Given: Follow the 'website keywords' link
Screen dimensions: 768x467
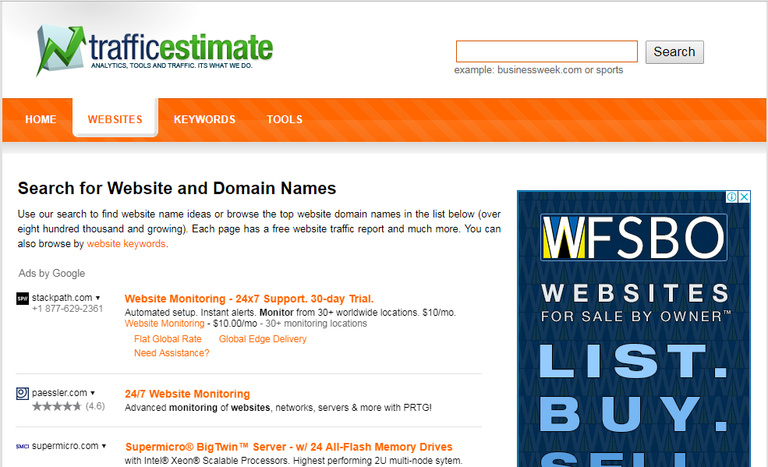Looking at the screenshot, I should (x=126, y=244).
